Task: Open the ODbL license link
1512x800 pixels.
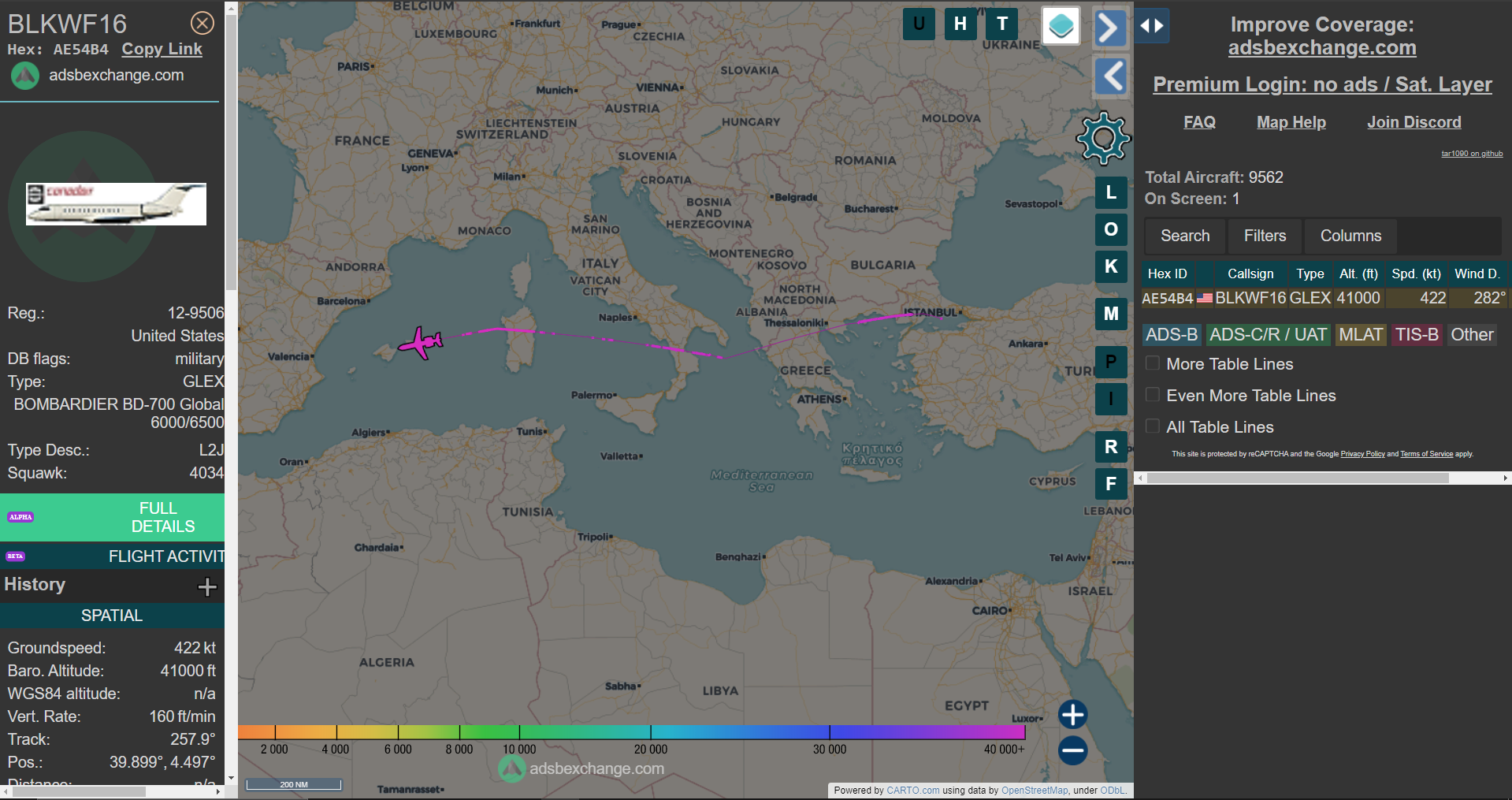Action: (x=1113, y=791)
